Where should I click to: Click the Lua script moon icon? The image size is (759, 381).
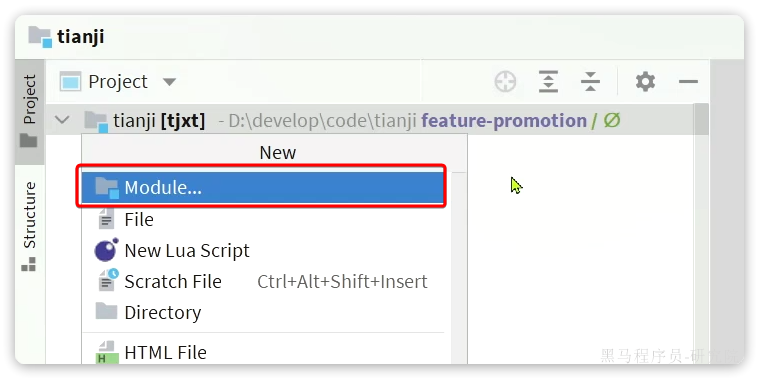106,250
